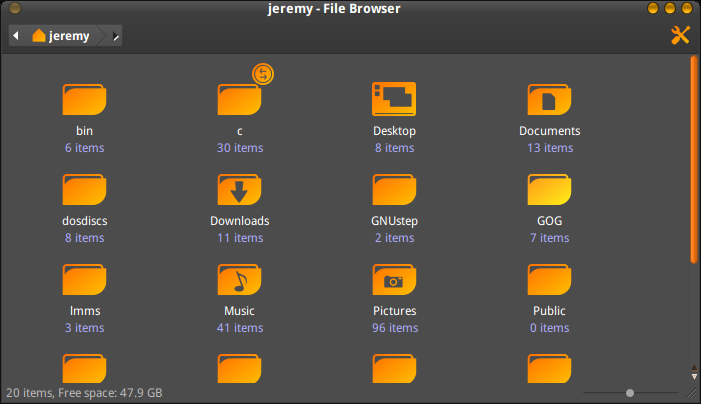
Task: Click the '30 items' count text
Action: point(240,148)
